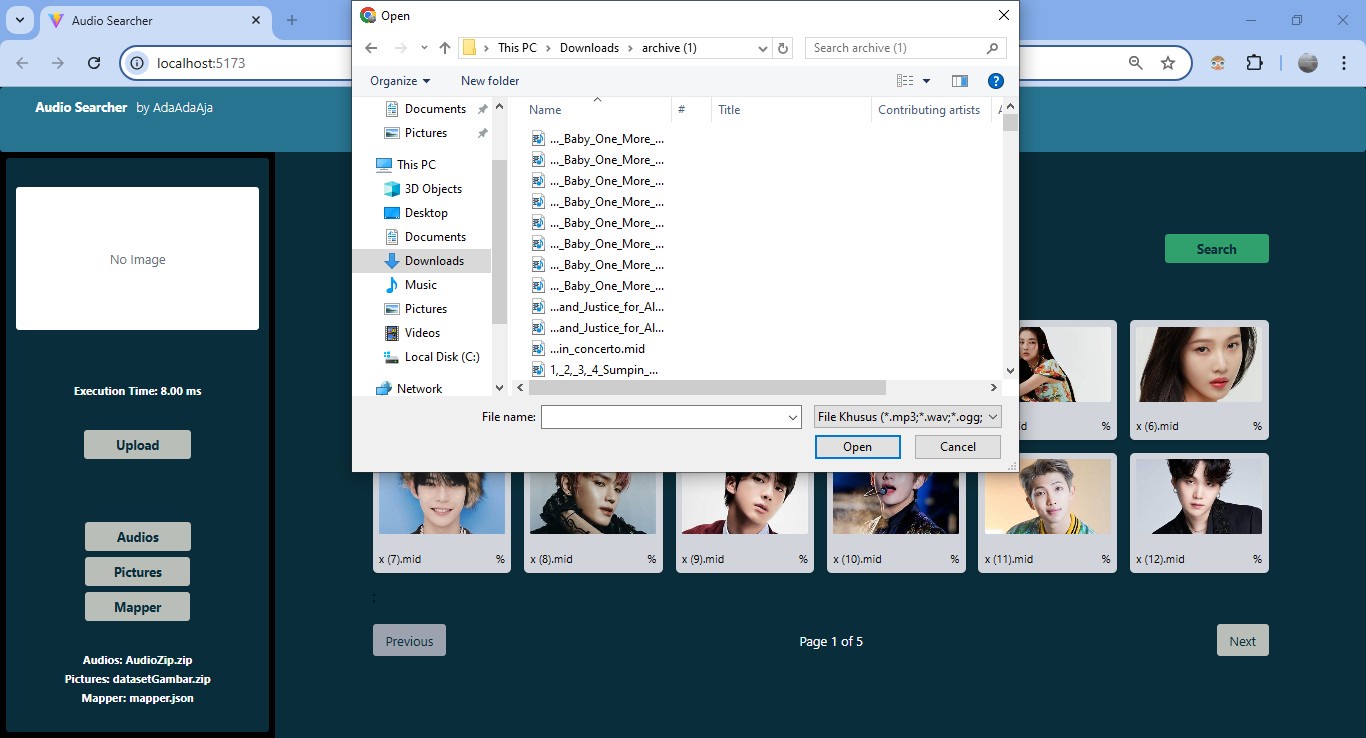Viewport: 1366px width, 738px height.
Task: Open the File name dropdown arrow
Action: pyautogui.click(x=793, y=418)
